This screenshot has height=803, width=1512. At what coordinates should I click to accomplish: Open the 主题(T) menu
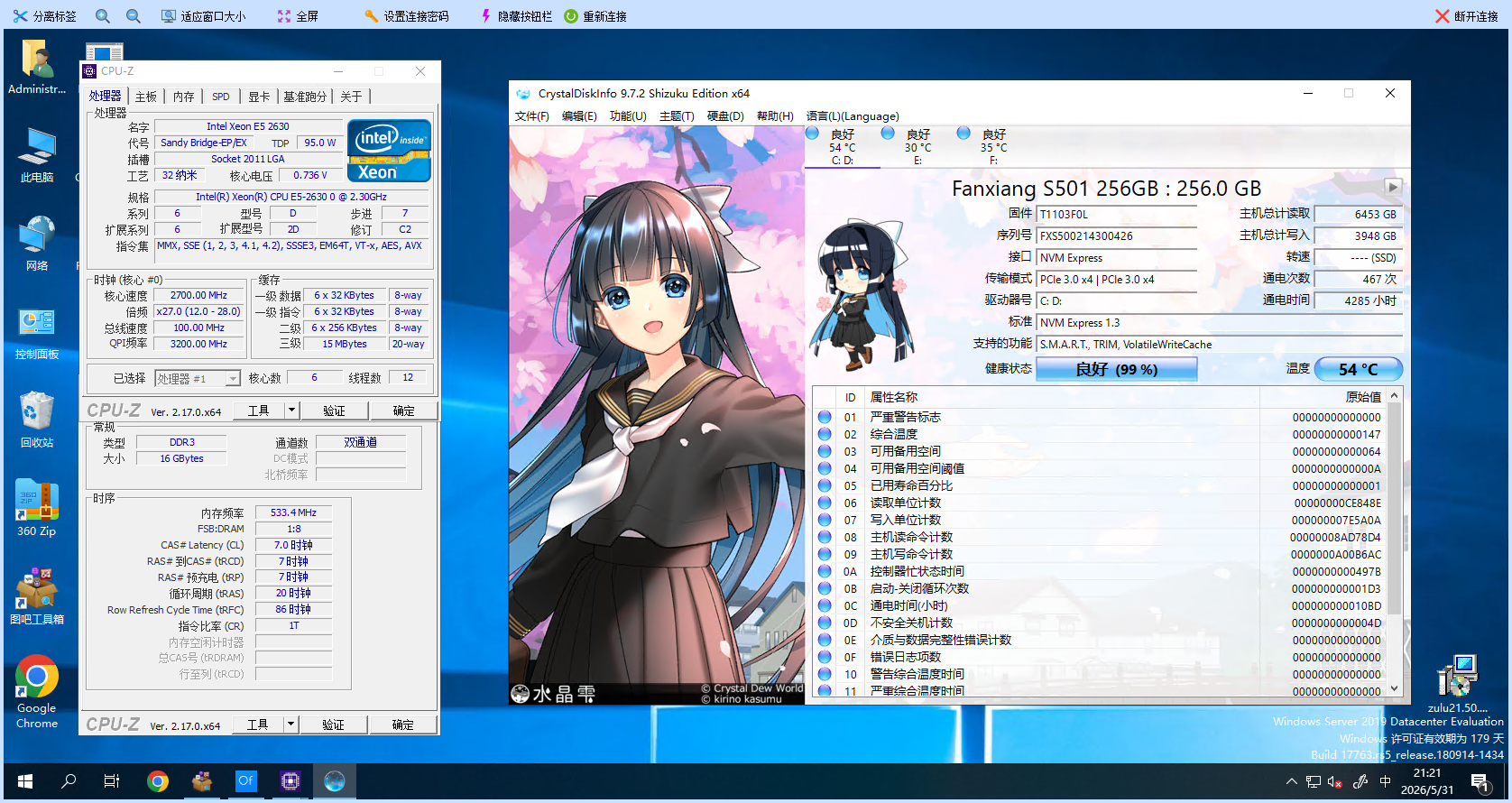[x=677, y=116]
